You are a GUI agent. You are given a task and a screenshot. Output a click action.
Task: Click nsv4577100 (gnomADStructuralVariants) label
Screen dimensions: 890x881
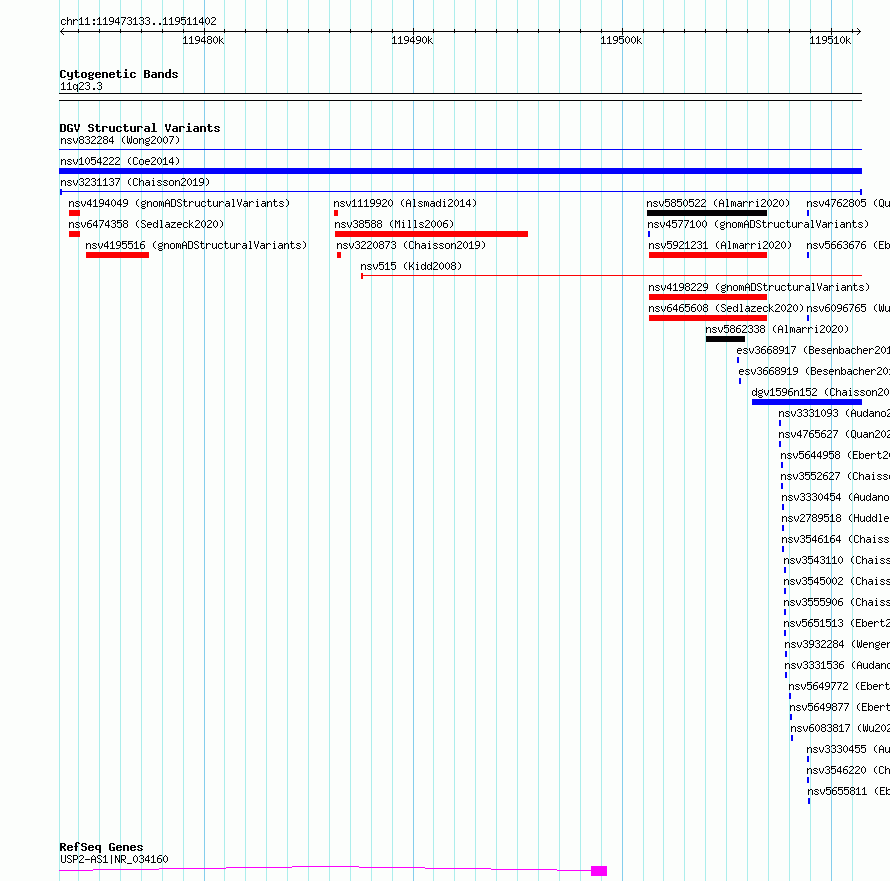pos(758,224)
